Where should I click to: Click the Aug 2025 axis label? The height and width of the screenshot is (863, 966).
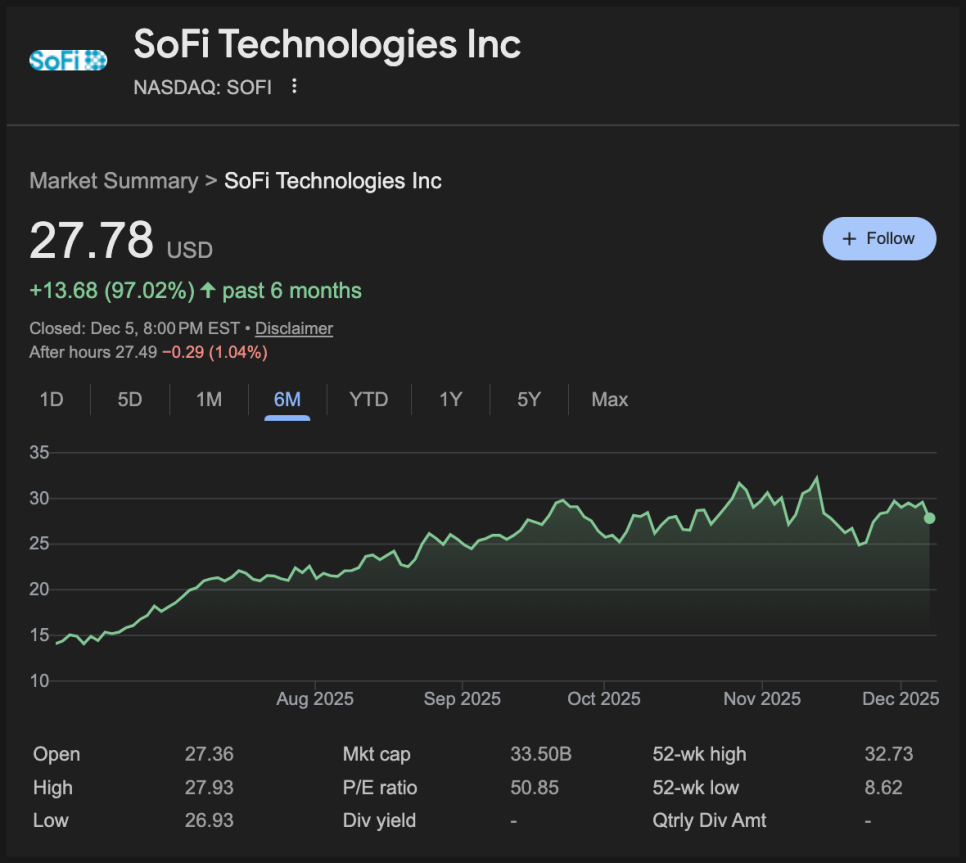tap(315, 699)
